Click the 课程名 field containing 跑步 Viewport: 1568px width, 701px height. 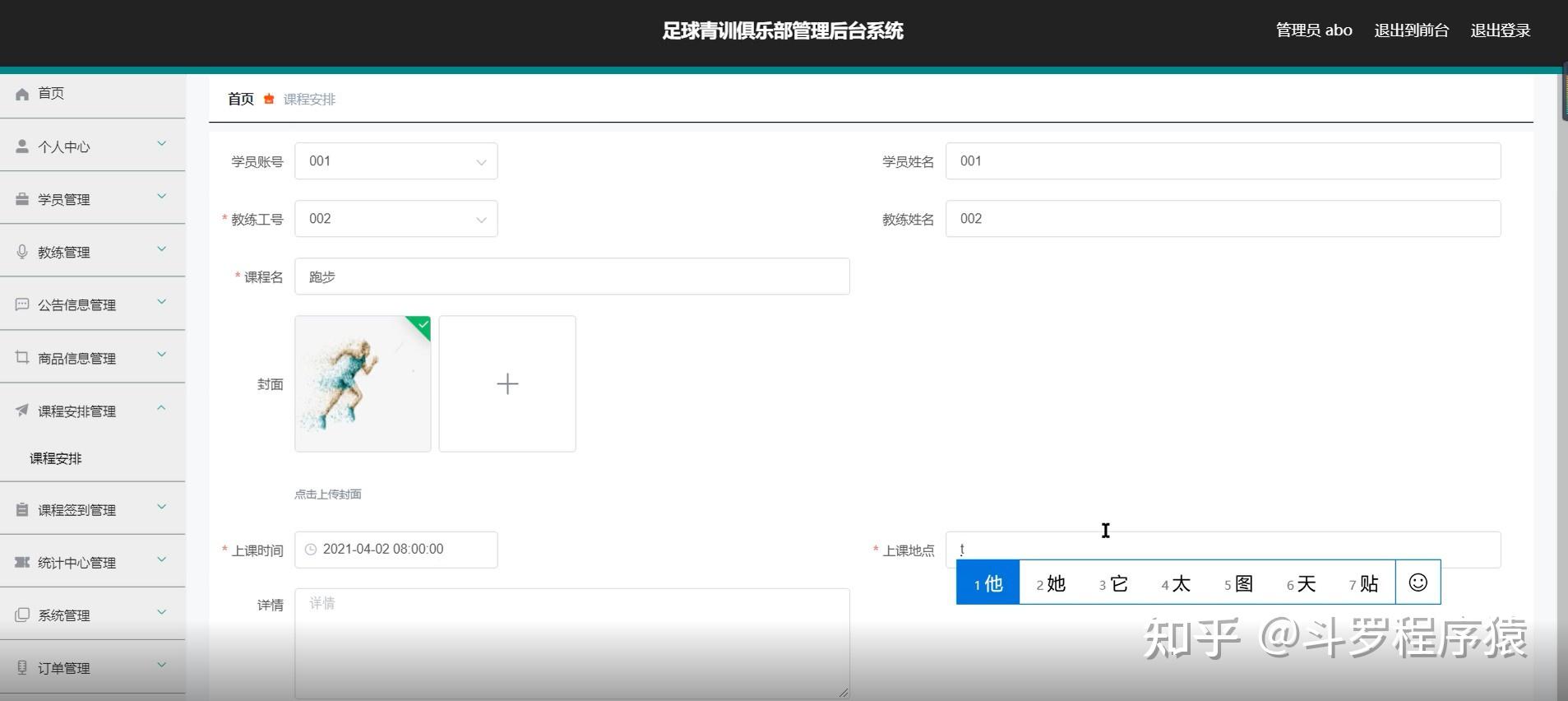572,276
